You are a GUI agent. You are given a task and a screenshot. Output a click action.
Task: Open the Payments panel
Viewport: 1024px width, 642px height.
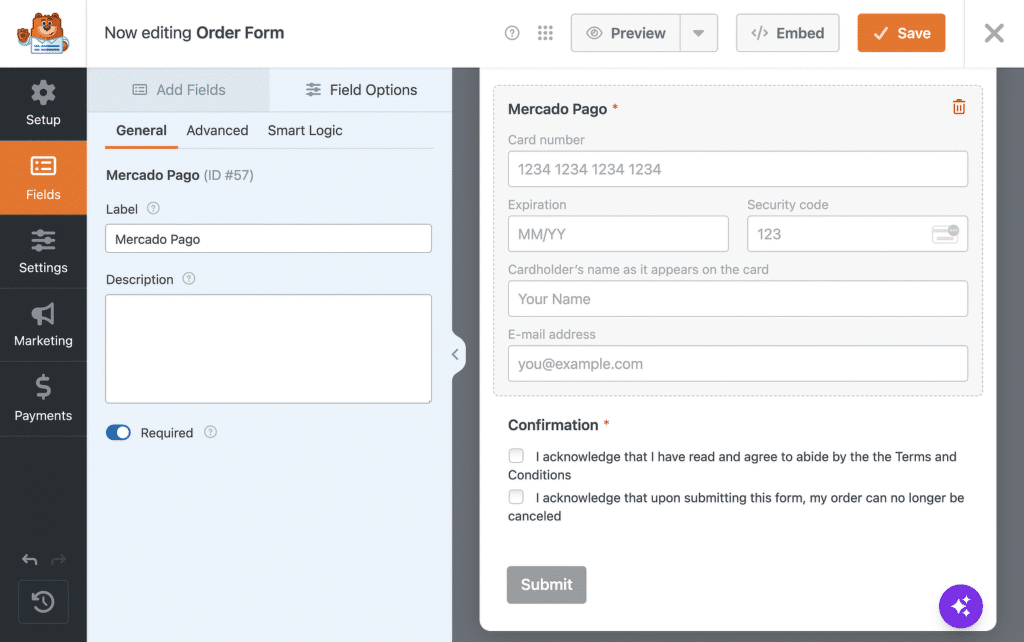pos(43,398)
